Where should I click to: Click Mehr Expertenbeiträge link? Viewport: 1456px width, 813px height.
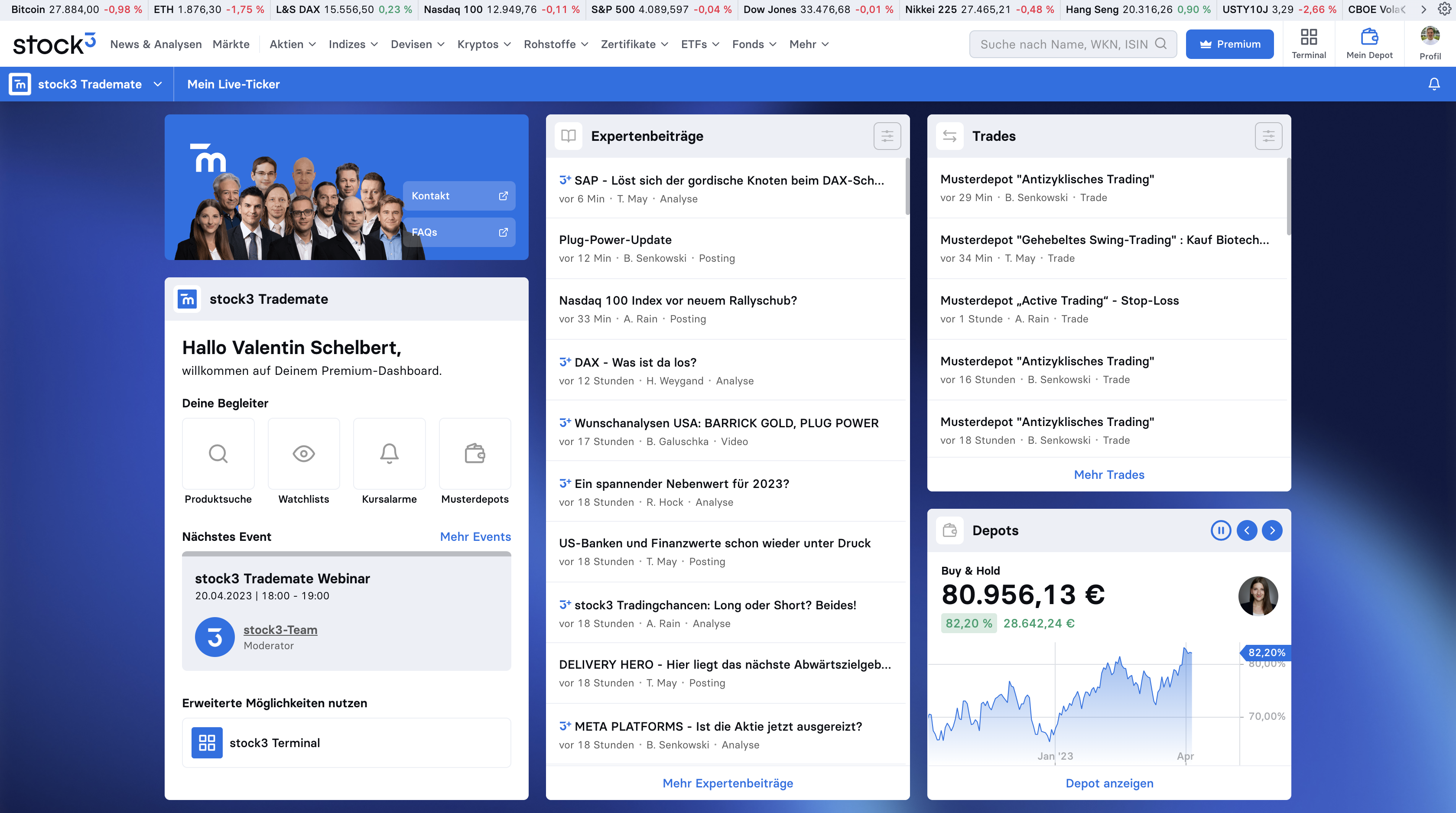click(x=728, y=784)
